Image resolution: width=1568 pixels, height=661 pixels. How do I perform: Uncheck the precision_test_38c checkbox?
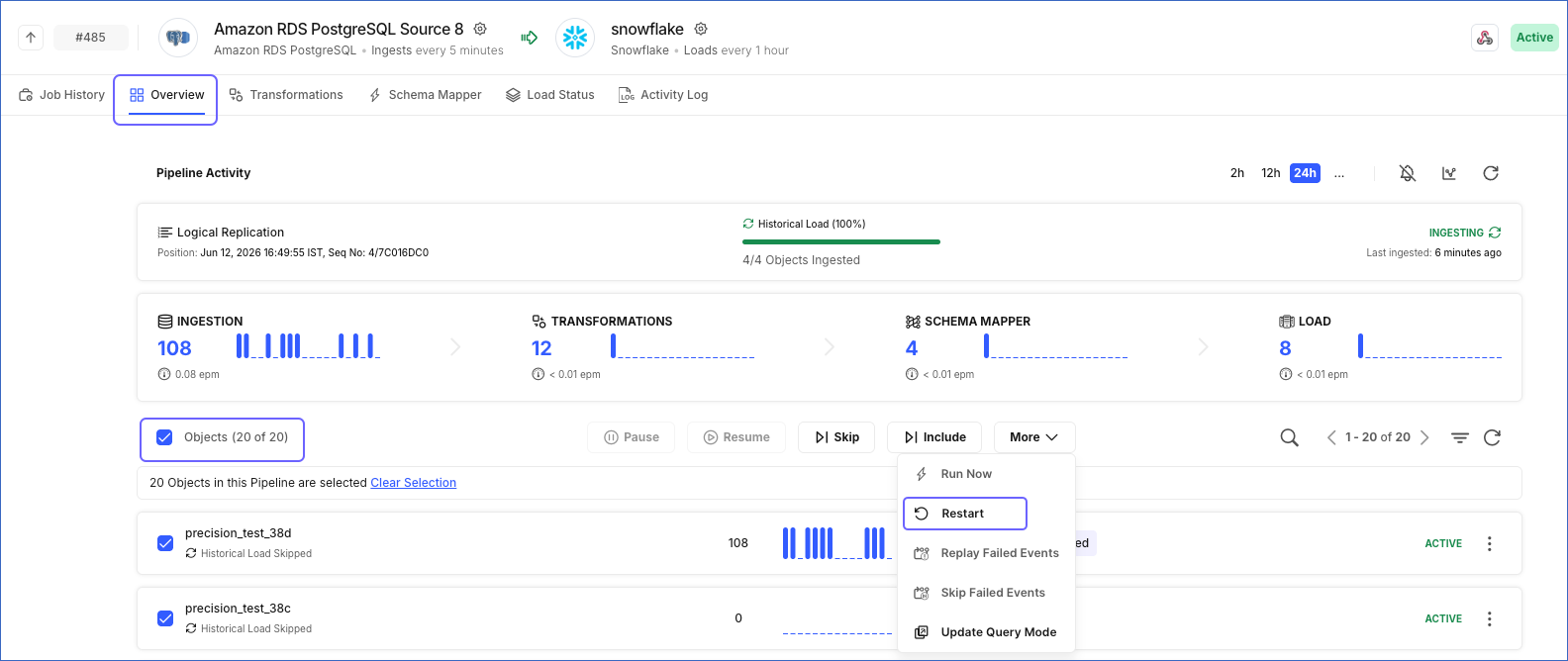click(165, 618)
